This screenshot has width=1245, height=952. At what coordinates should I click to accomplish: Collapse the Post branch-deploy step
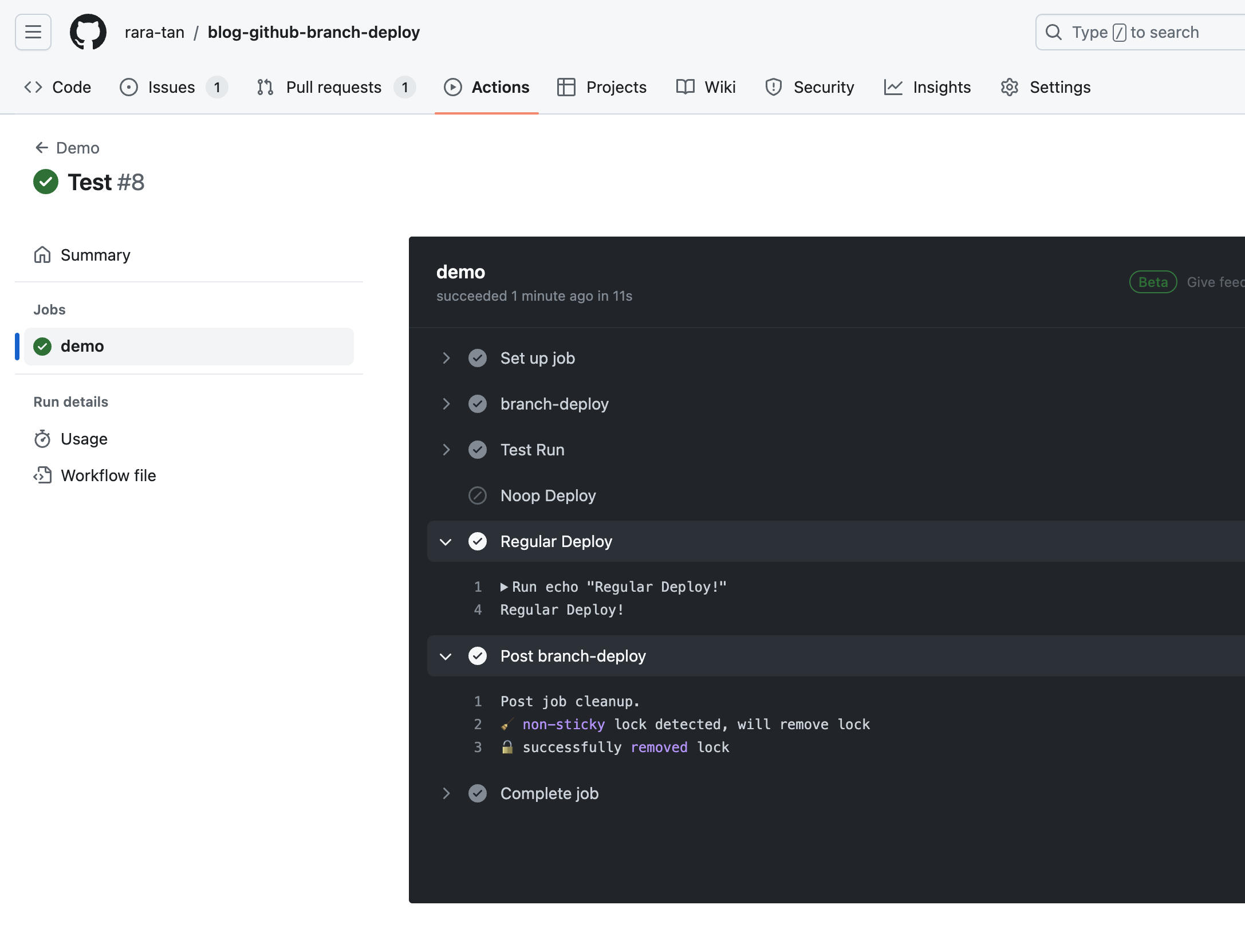446,656
